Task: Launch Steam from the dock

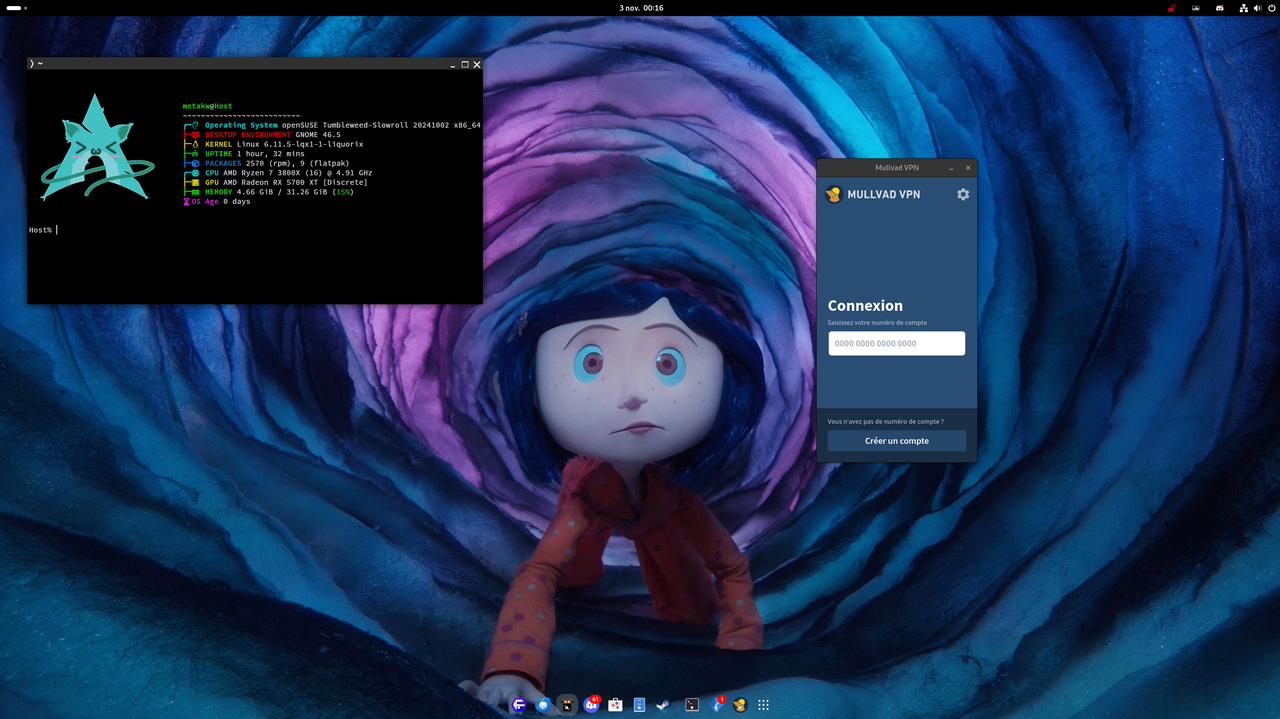Action: 663,704
